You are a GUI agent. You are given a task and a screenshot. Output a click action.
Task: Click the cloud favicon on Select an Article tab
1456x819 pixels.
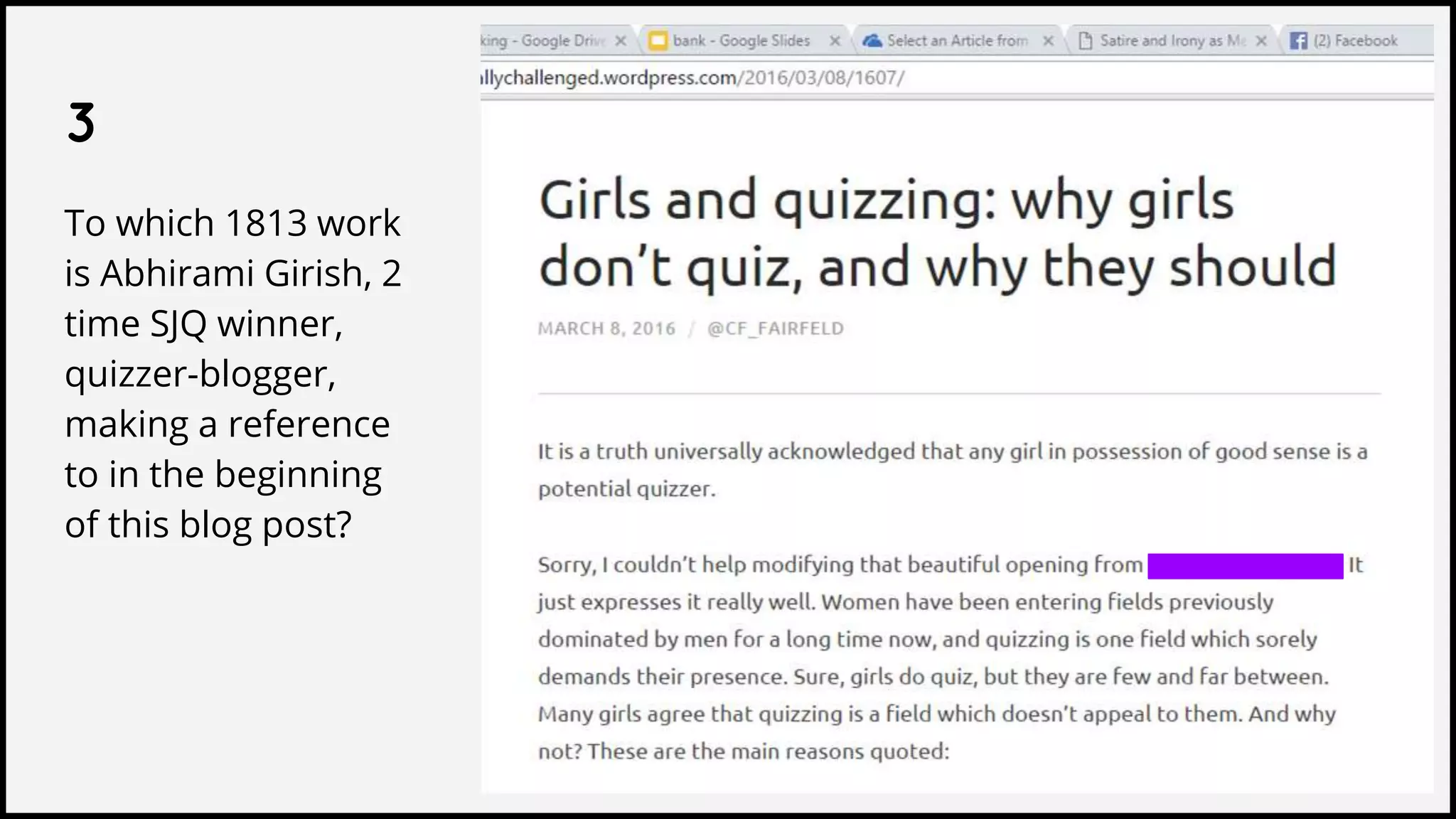coord(872,41)
